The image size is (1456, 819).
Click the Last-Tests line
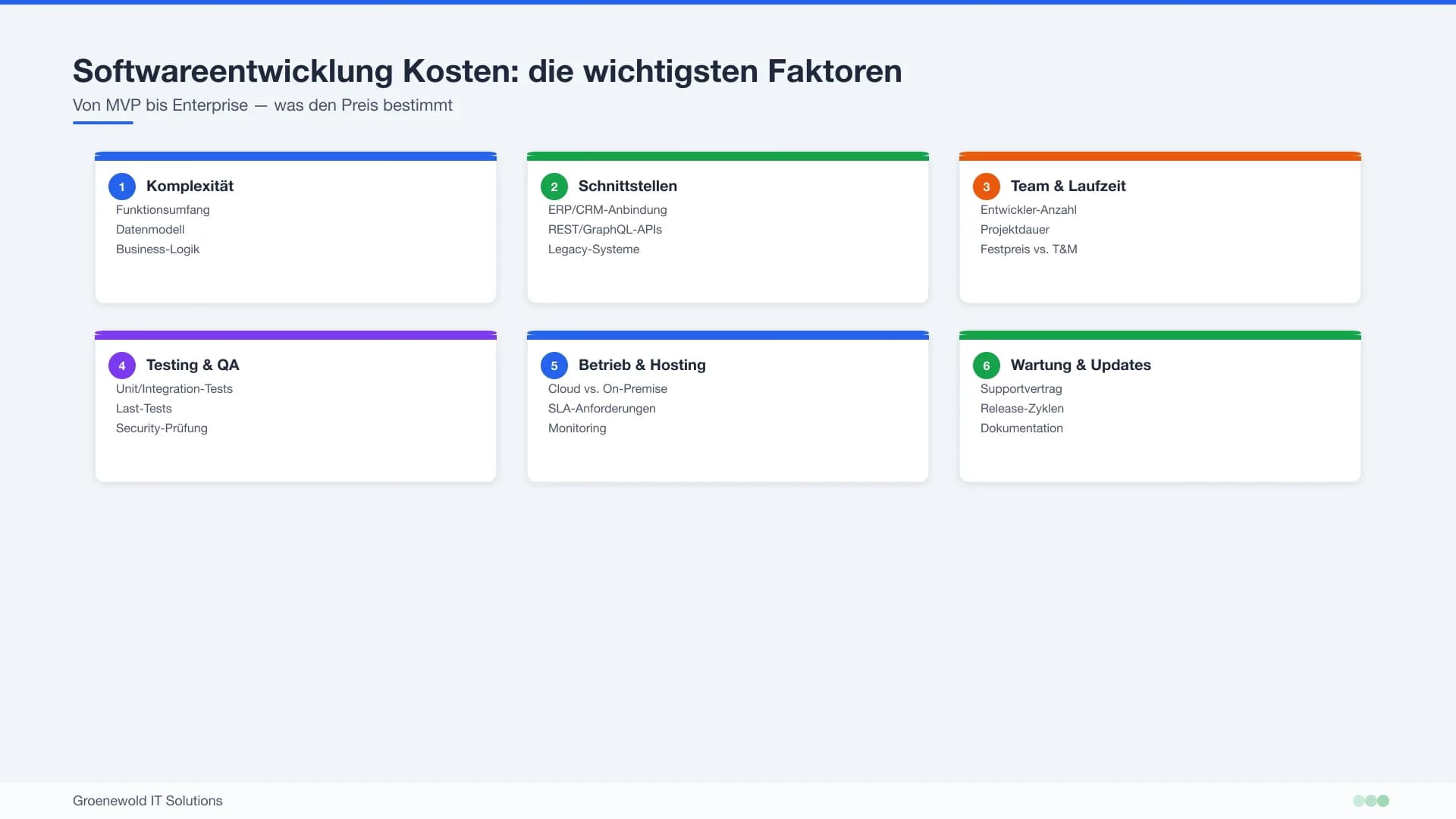click(144, 409)
